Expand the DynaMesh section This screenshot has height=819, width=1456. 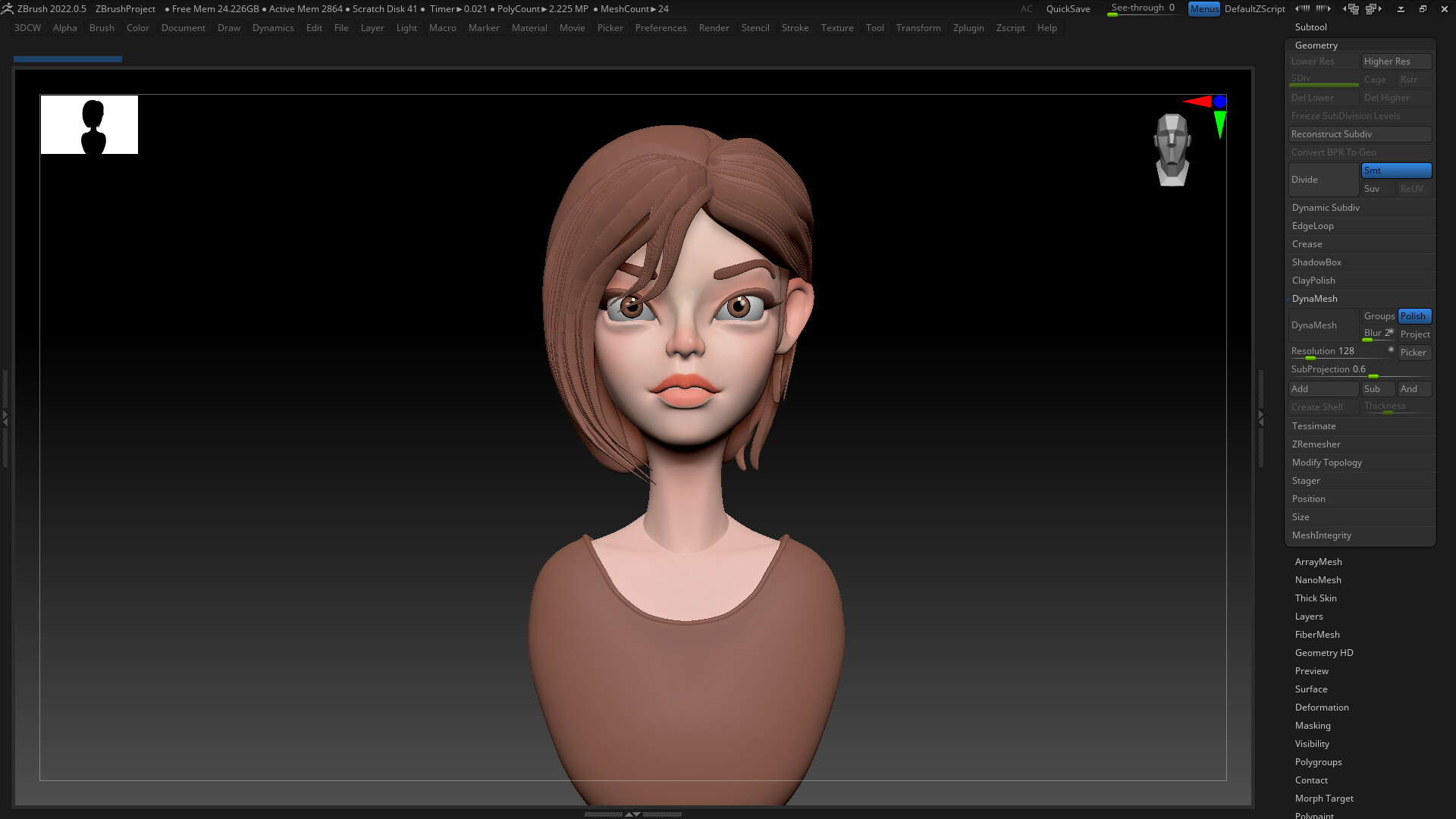[1314, 298]
